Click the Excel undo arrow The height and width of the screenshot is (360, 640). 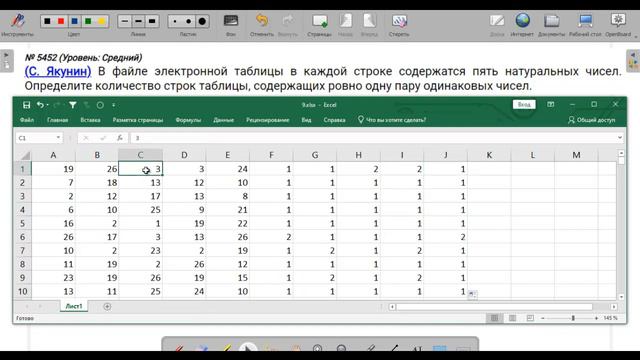point(40,105)
